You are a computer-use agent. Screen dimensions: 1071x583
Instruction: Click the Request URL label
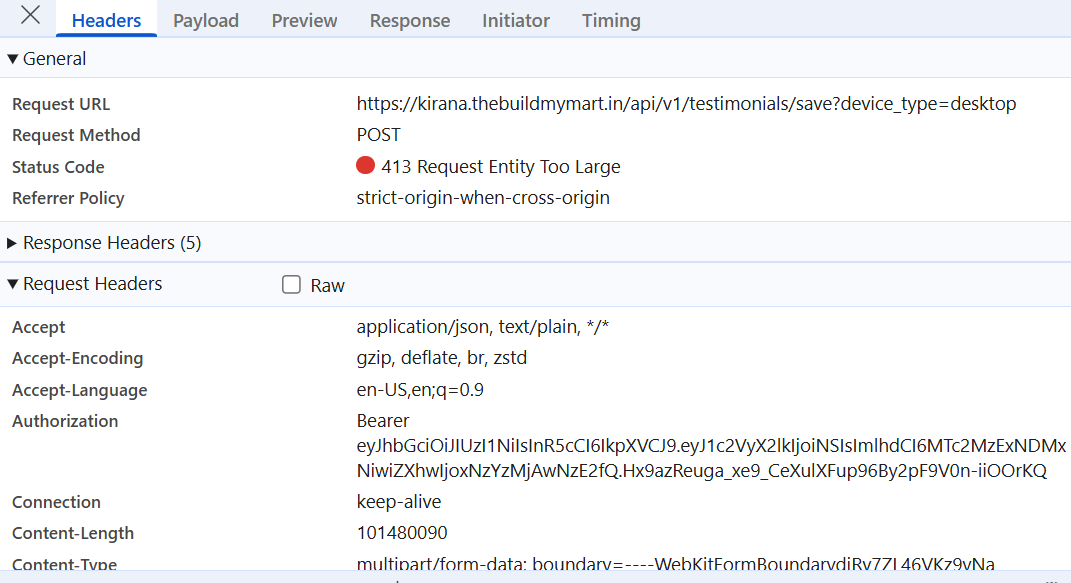(x=61, y=104)
